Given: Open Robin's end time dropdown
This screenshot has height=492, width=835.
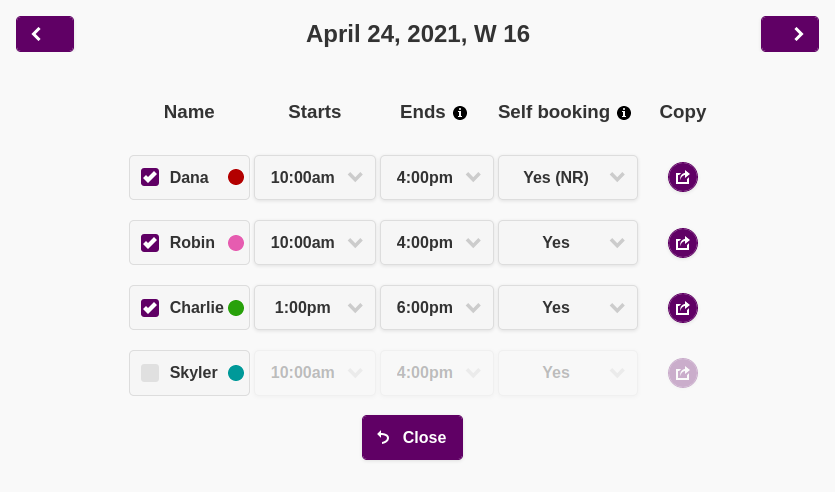Looking at the screenshot, I should coord(437,243).
